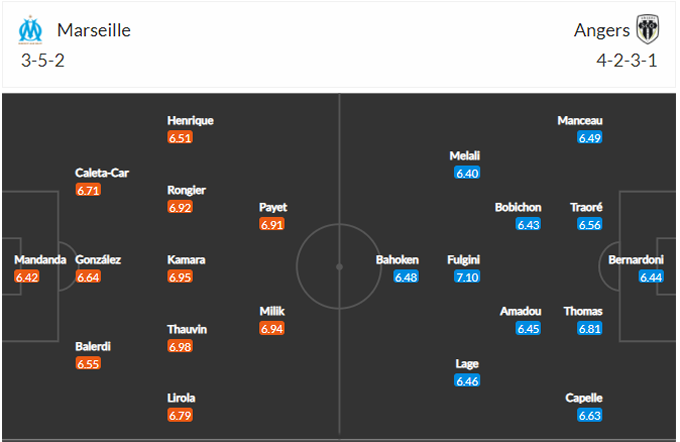Select goalkeeper Mandanda on the pitch

coord(40,260)
